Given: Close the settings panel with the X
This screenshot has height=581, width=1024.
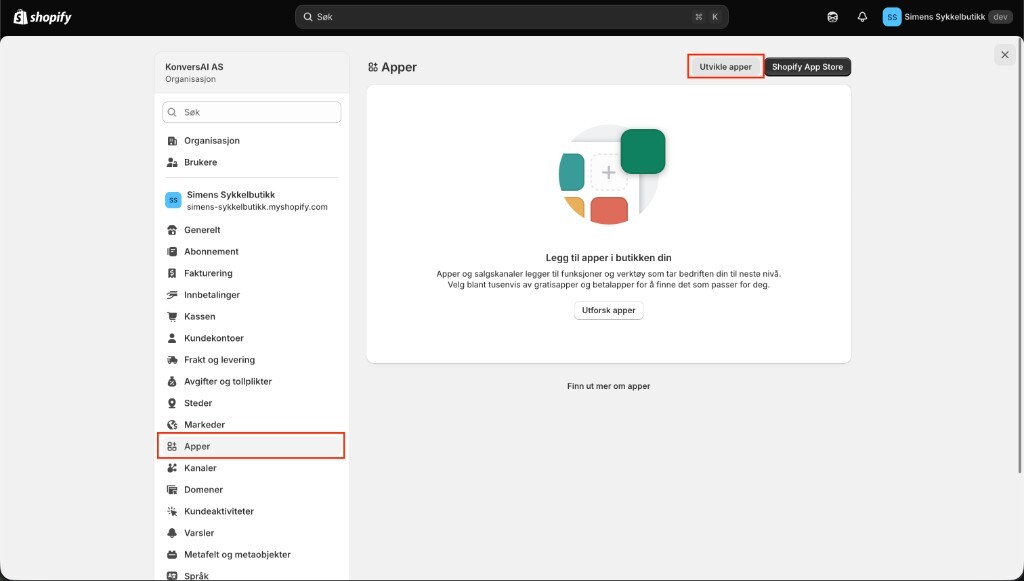Looking at the screenshot, I should coord(1004,55).
